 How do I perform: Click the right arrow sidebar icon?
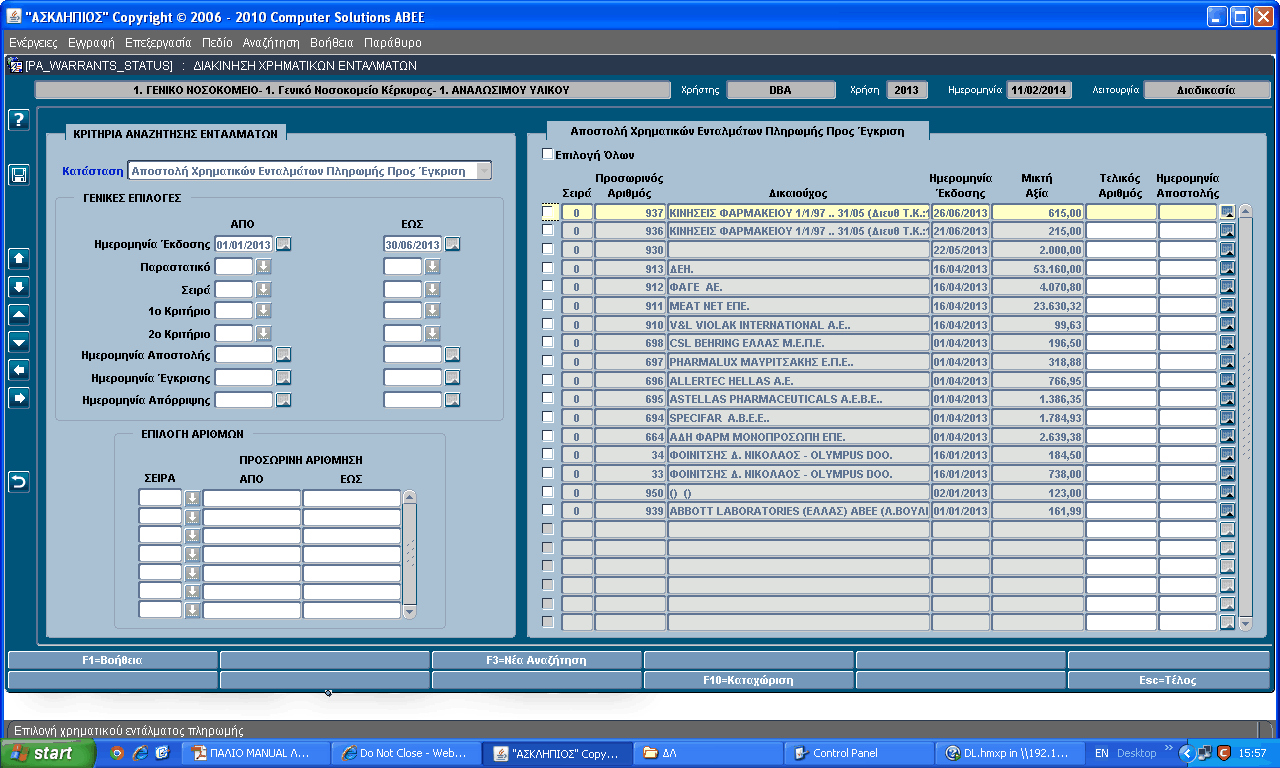tap(19, 399)
